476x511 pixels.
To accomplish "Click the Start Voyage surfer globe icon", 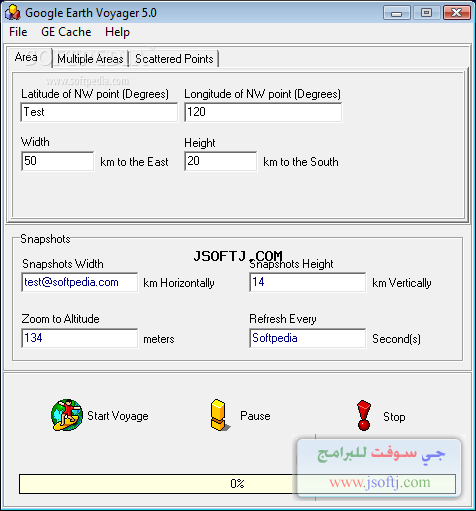I will tap(67, 415).
